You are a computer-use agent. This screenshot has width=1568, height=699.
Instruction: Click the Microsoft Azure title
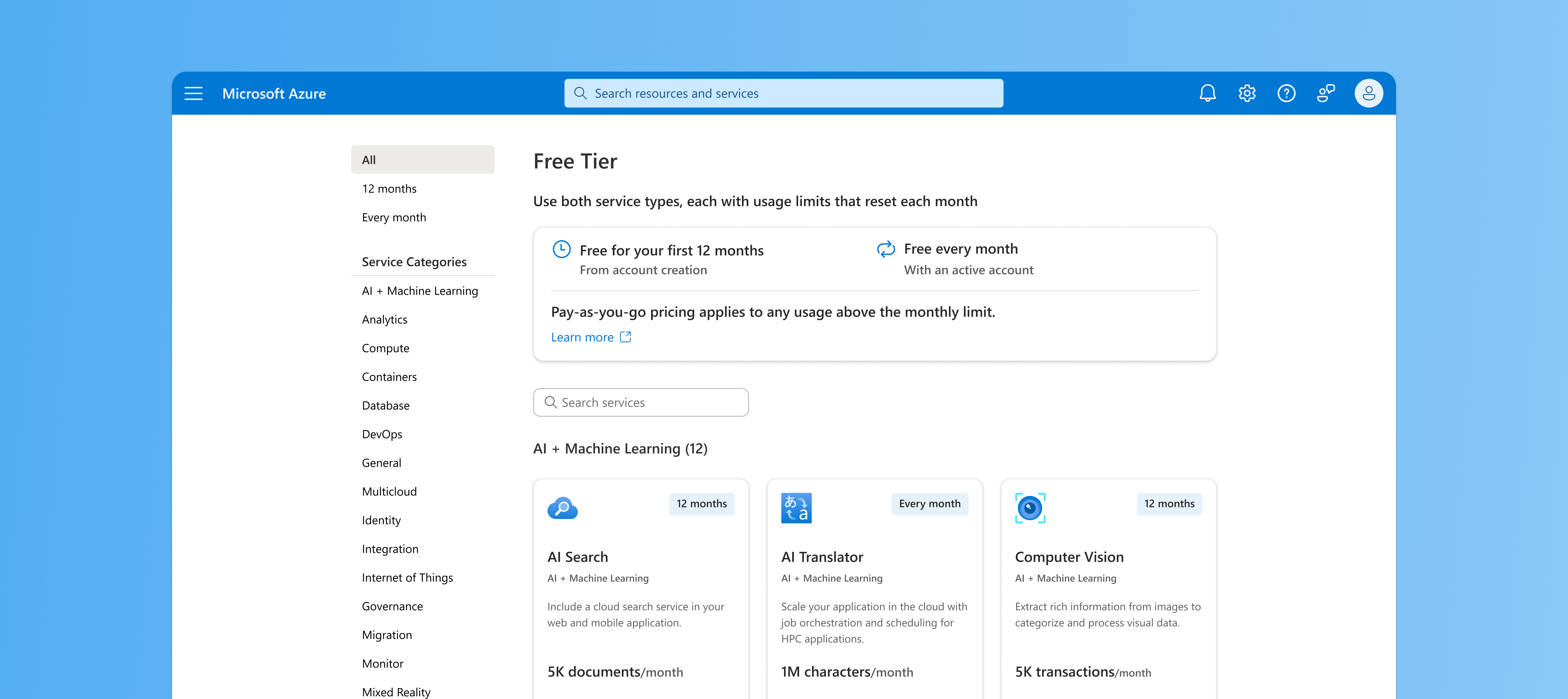point(274,93)
